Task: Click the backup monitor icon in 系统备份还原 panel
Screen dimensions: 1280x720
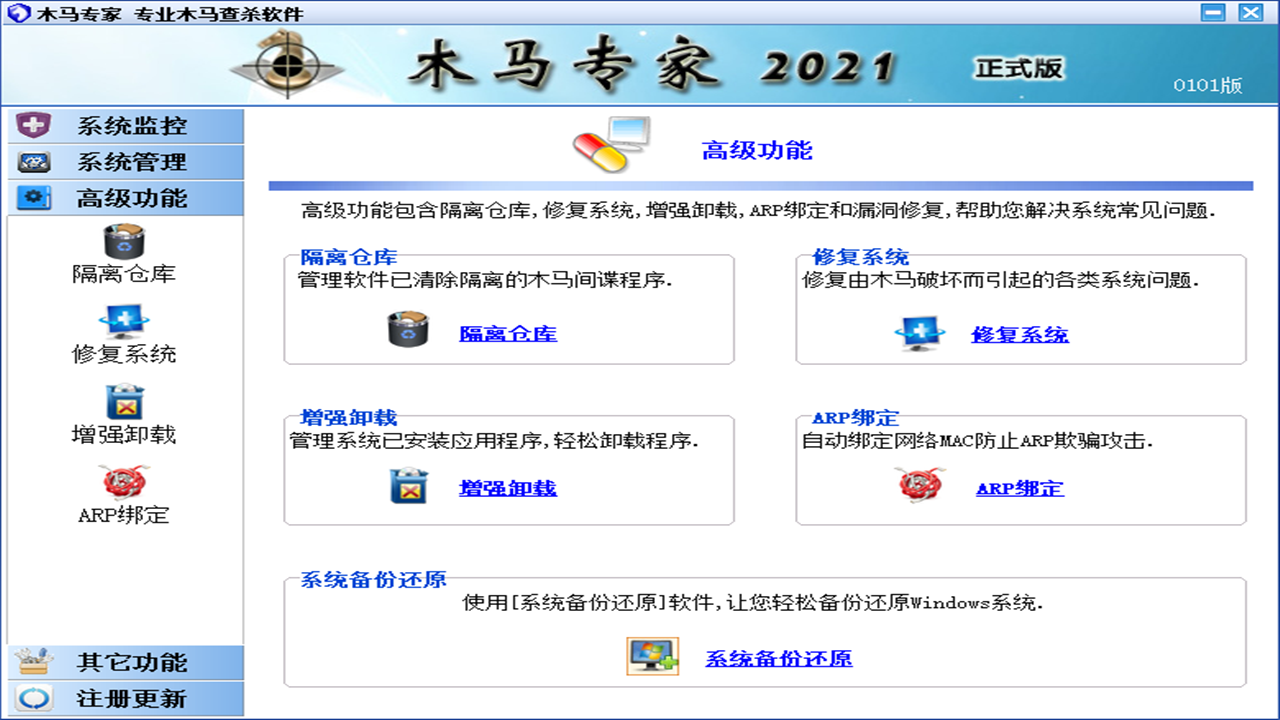Action: click(x=653, y=658)
